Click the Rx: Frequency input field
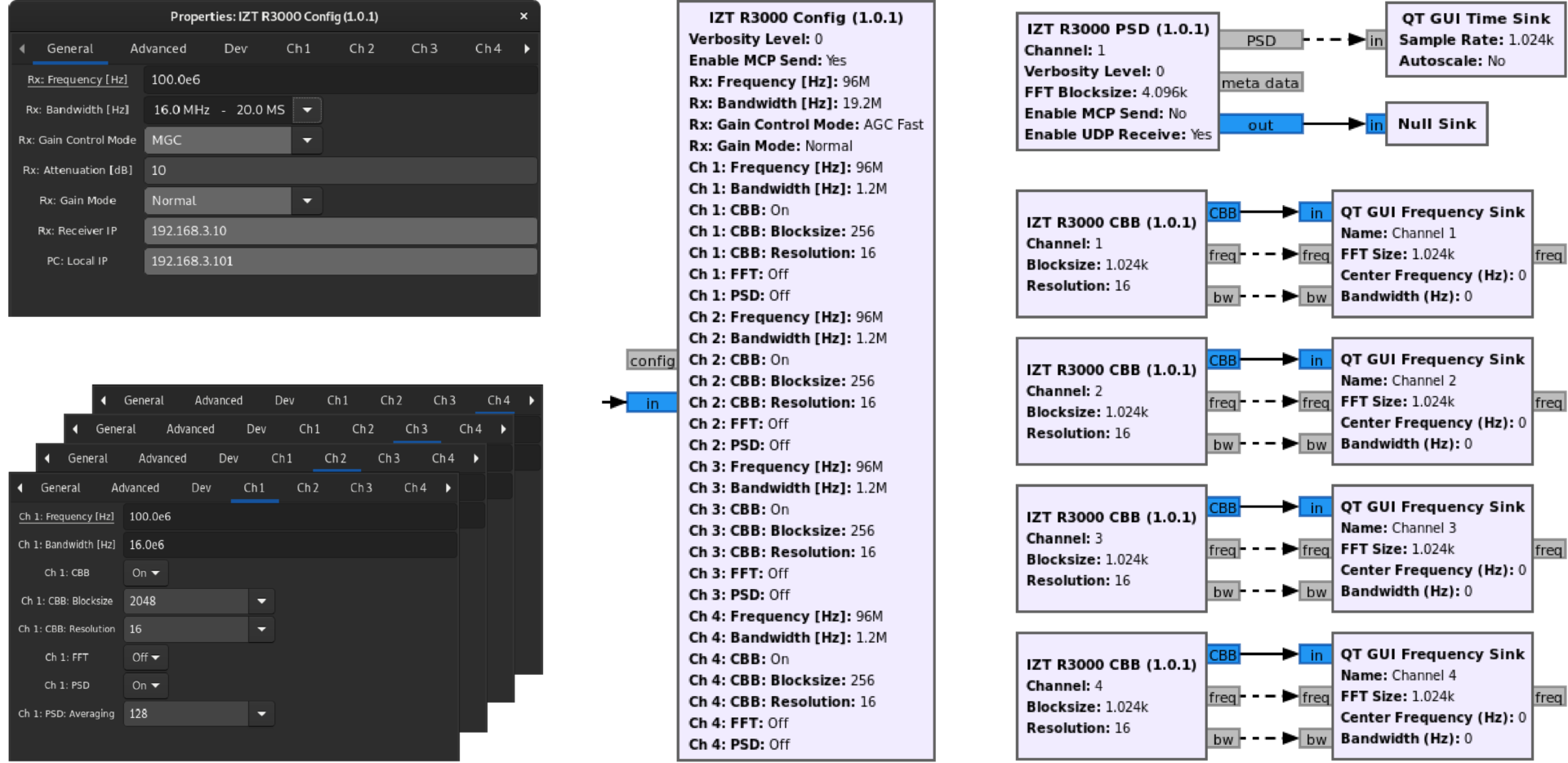Screen dimensions: 1568x763 [x=340, y=79]
